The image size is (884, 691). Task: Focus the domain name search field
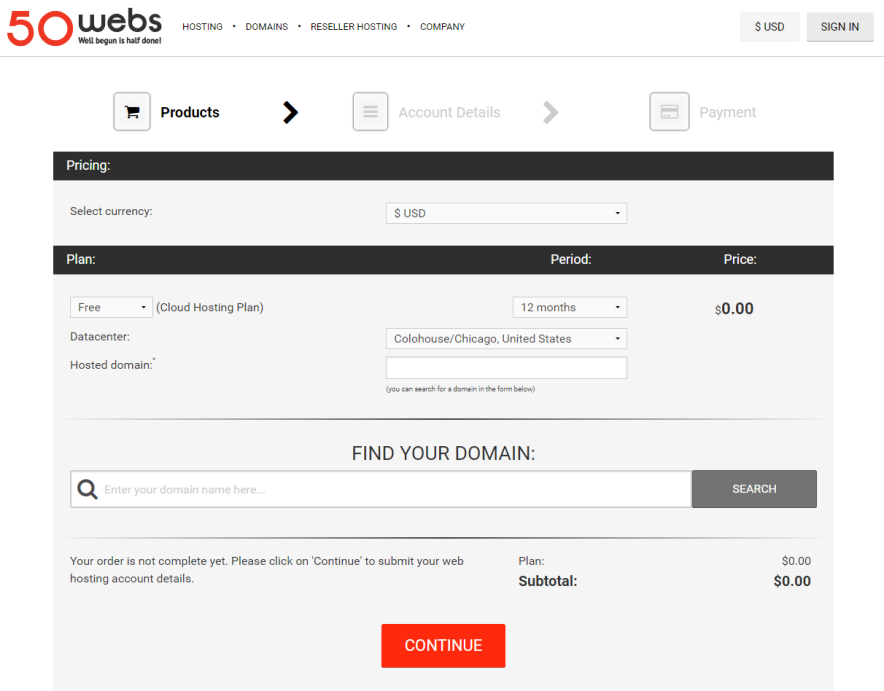[381, 489]
